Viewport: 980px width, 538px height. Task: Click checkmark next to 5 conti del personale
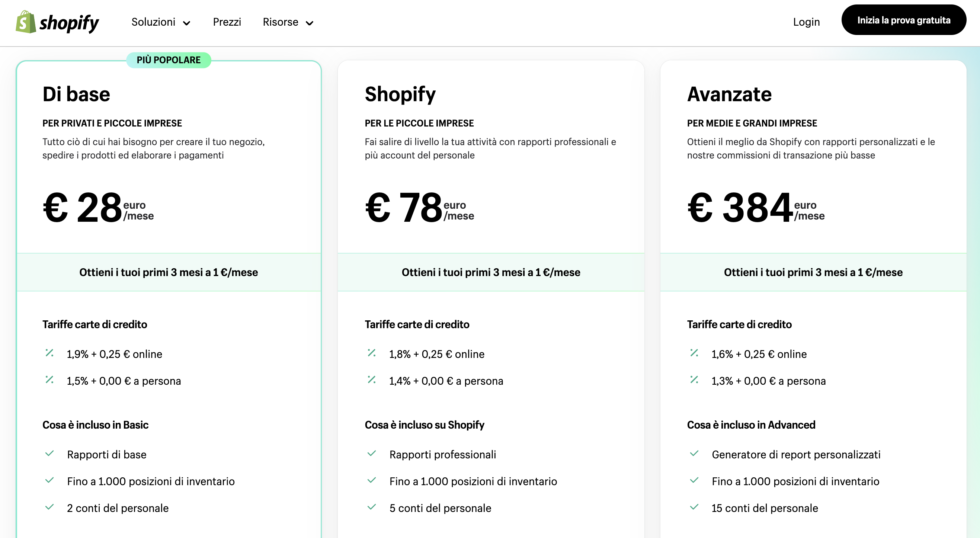[x=371, y=508]
